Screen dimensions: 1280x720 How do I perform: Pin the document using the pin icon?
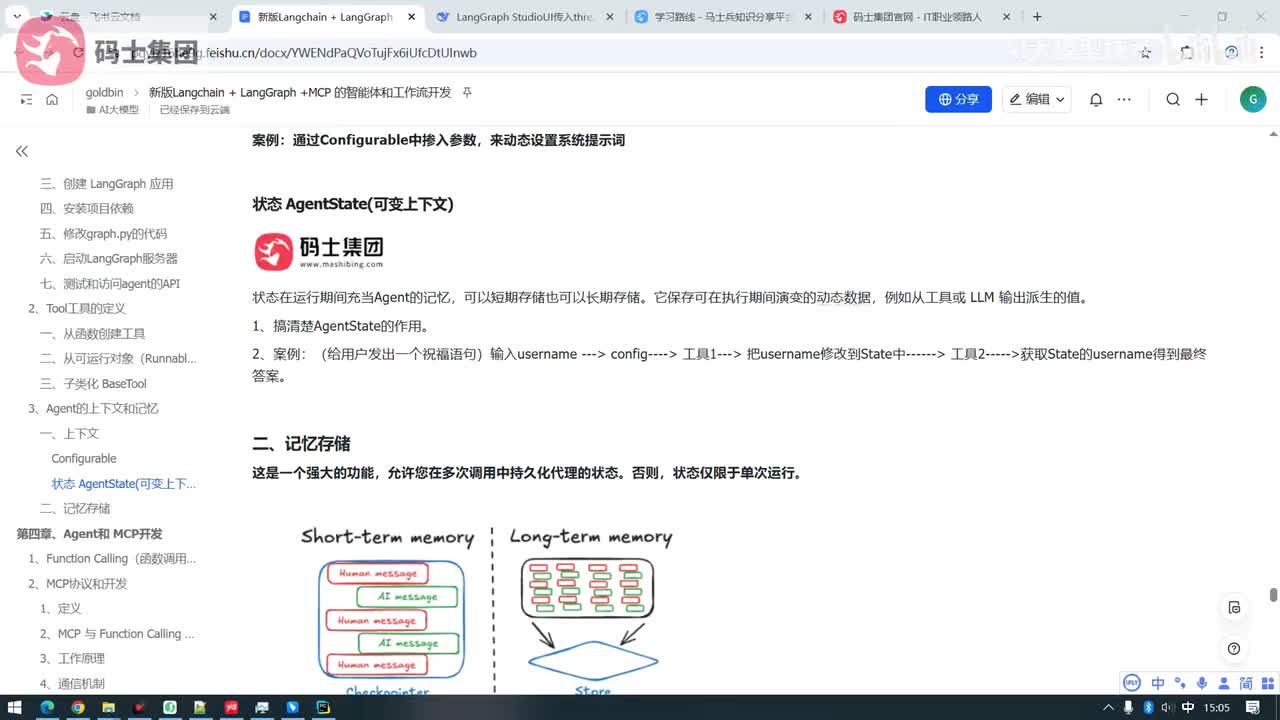pyautogui.click(x=467, y=92)
